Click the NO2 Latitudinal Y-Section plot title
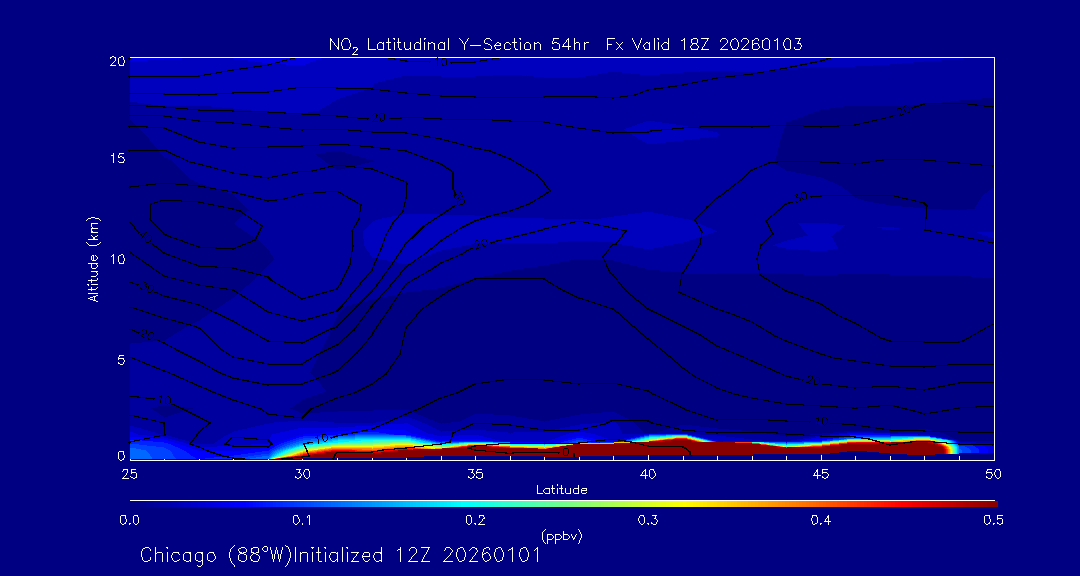The width and height of the screenshot is (1080, 576). (565, 44)
